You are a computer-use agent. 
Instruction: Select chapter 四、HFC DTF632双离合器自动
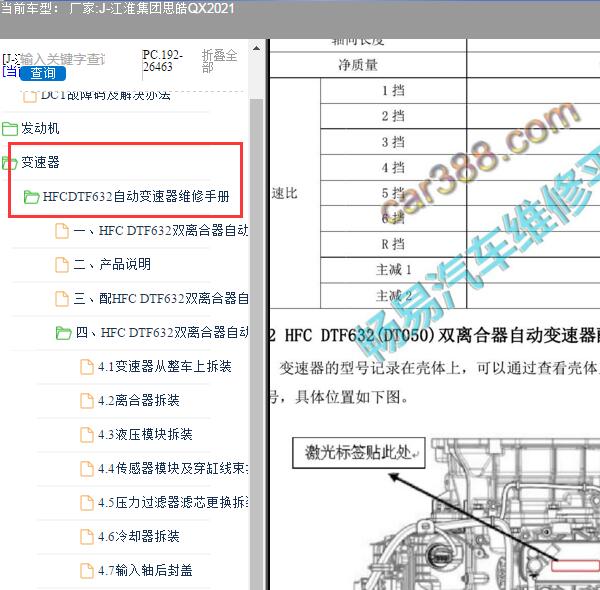coord(162,332)
